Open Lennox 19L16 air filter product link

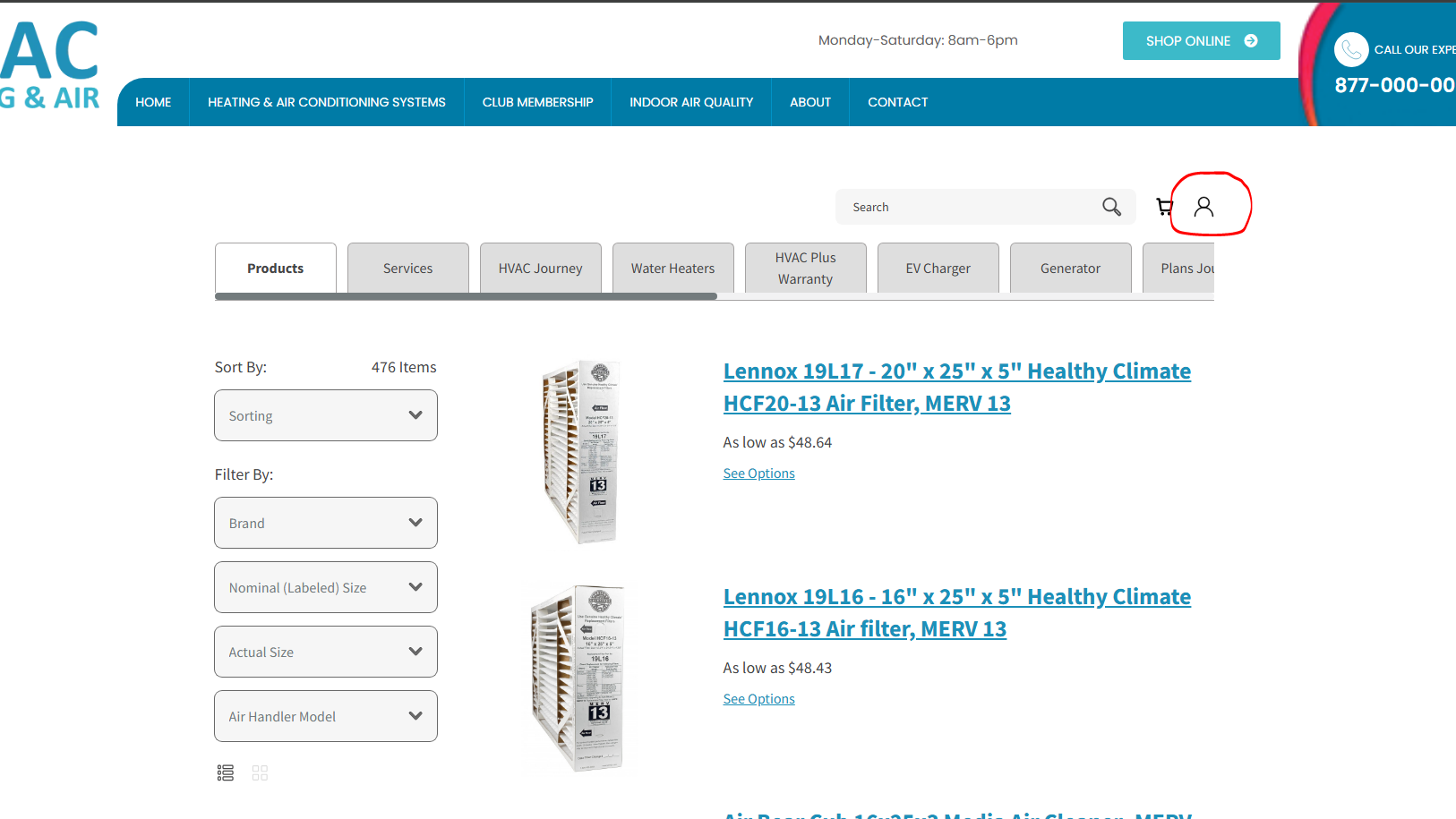[957, 612]
